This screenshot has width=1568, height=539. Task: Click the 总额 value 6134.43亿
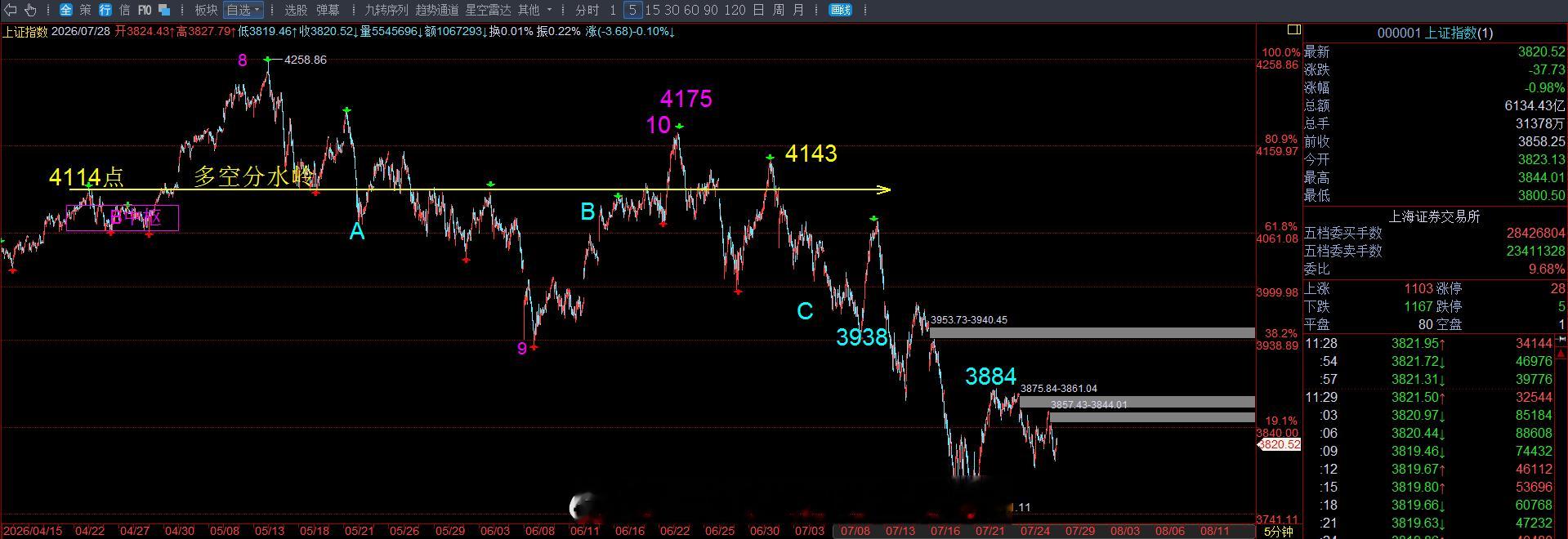tap(1535, 105)
